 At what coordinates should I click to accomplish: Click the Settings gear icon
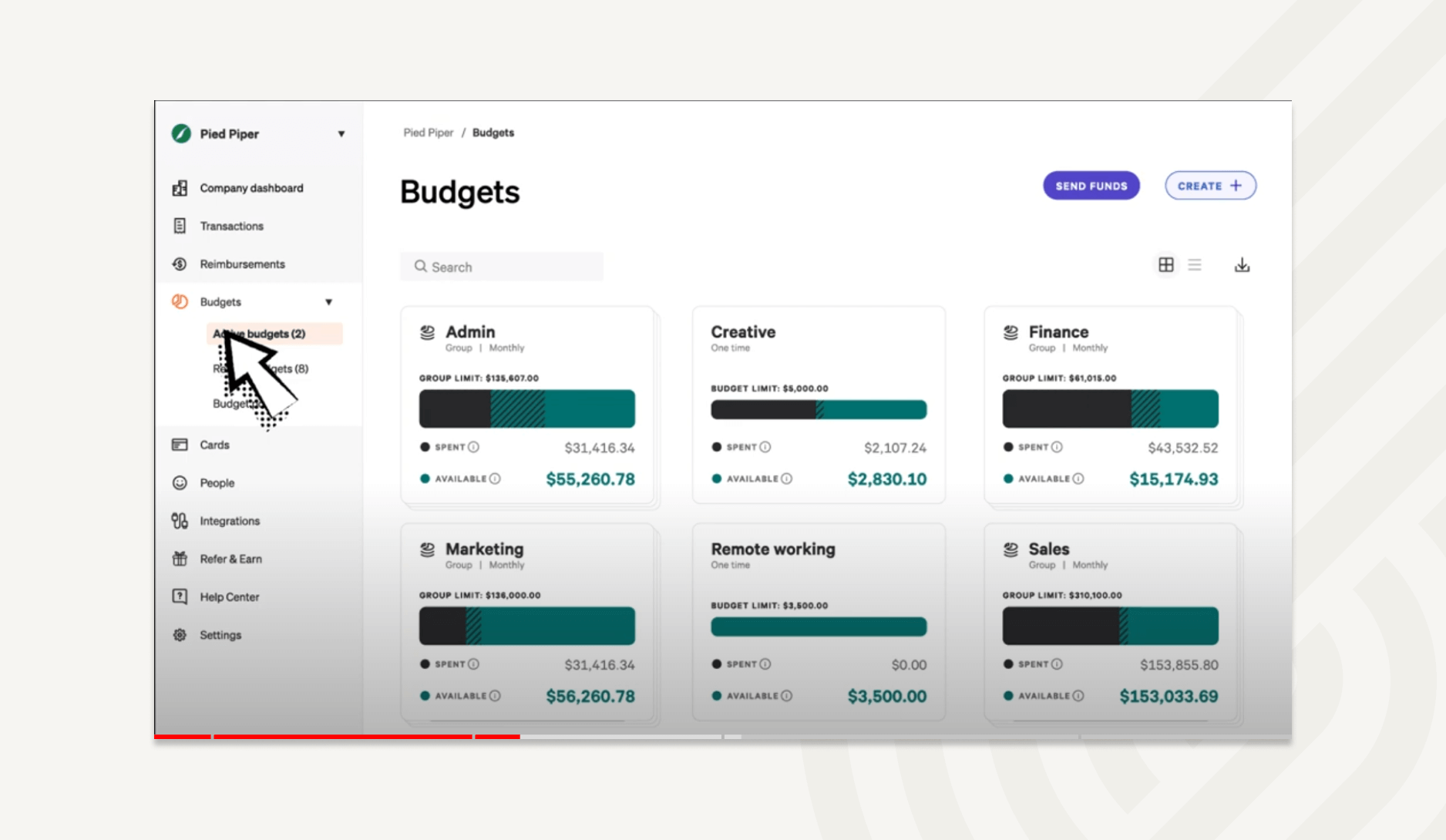tap(180, 635)
